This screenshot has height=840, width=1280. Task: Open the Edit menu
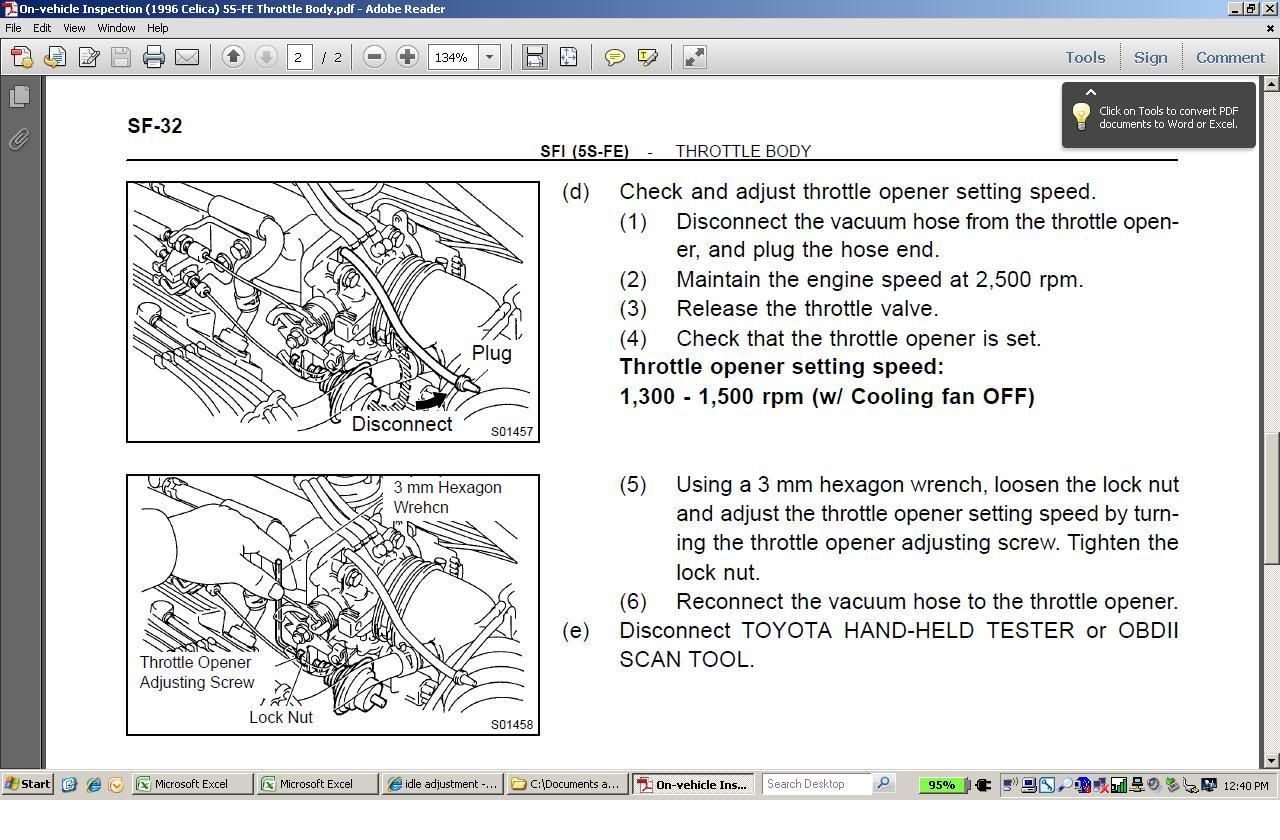(x=42, y=28)
